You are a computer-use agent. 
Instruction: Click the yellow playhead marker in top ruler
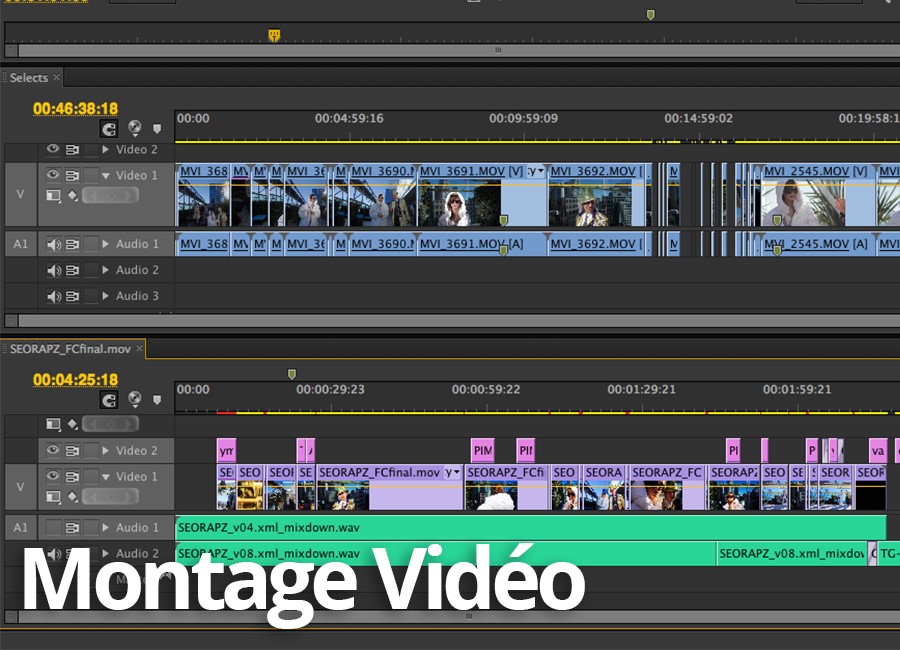[274, 36]
